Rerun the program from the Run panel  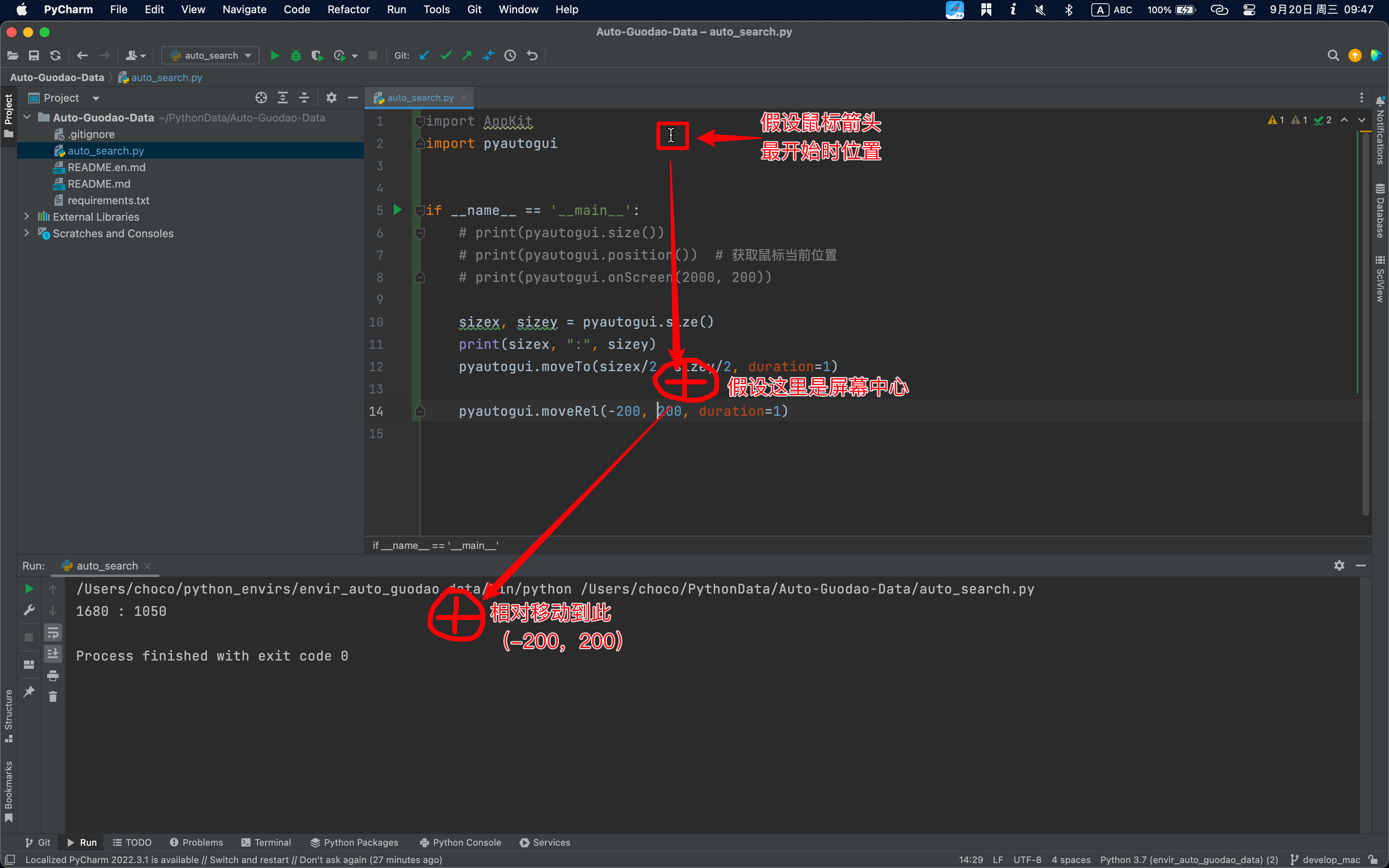pyautogui.click(x=29, y=589)
